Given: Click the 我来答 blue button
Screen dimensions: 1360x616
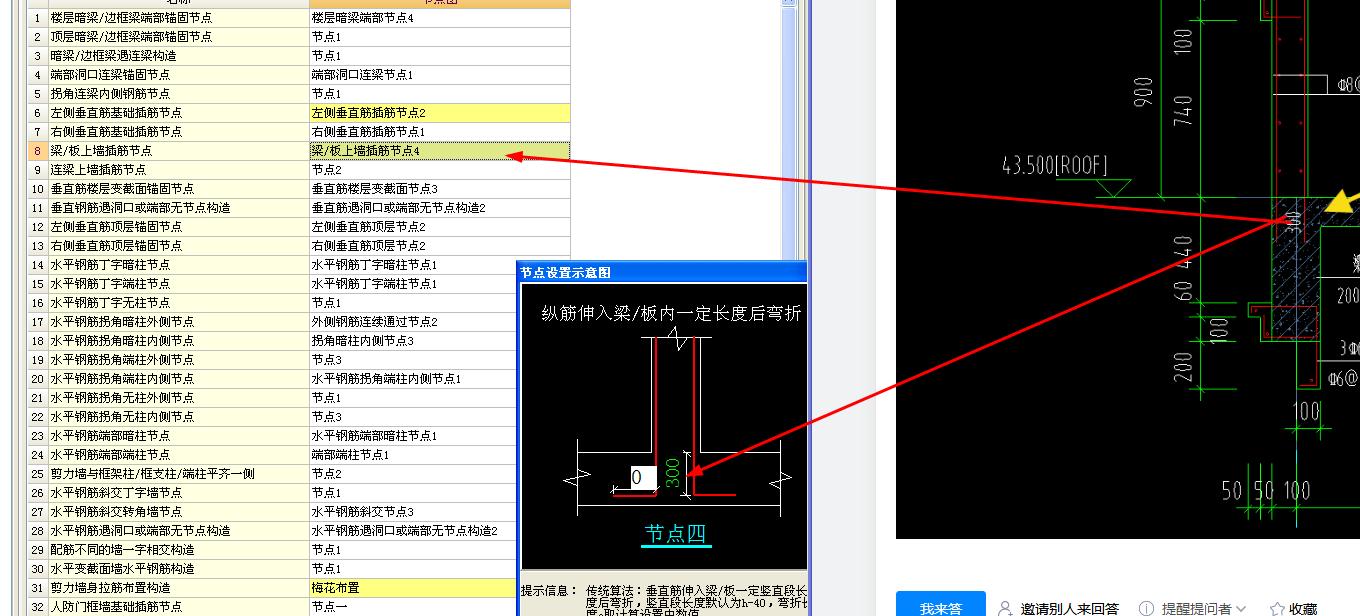Looking at the screenshot, I should pyautogui.click(x=941, y=604).
